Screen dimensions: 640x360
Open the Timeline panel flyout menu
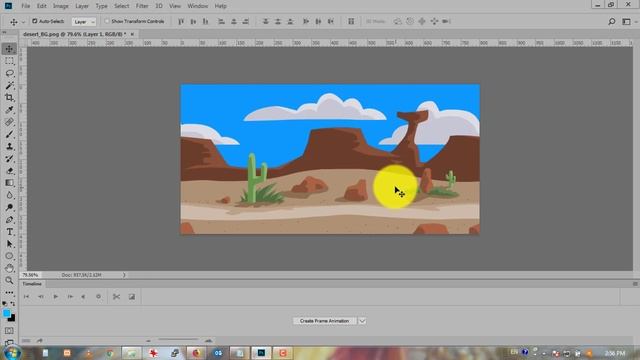pyautogui.click(x=635, y=284)
